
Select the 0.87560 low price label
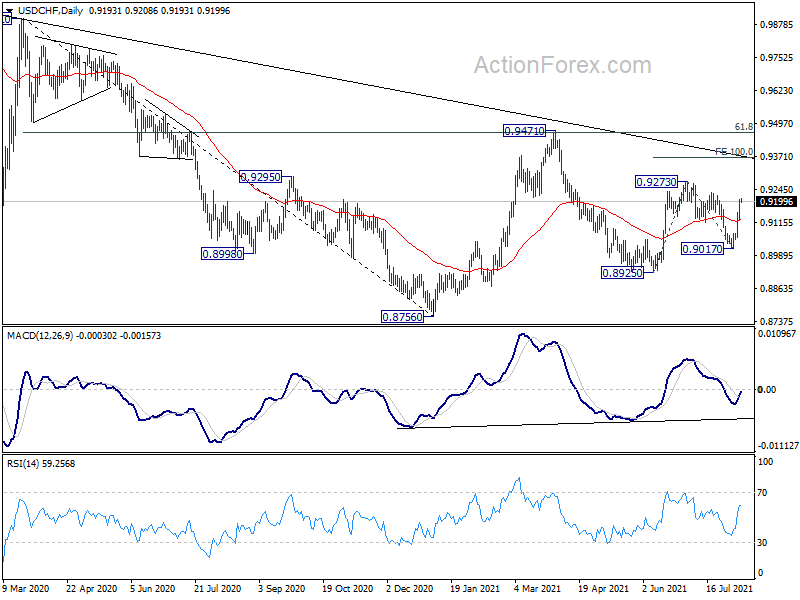[403, 317]
